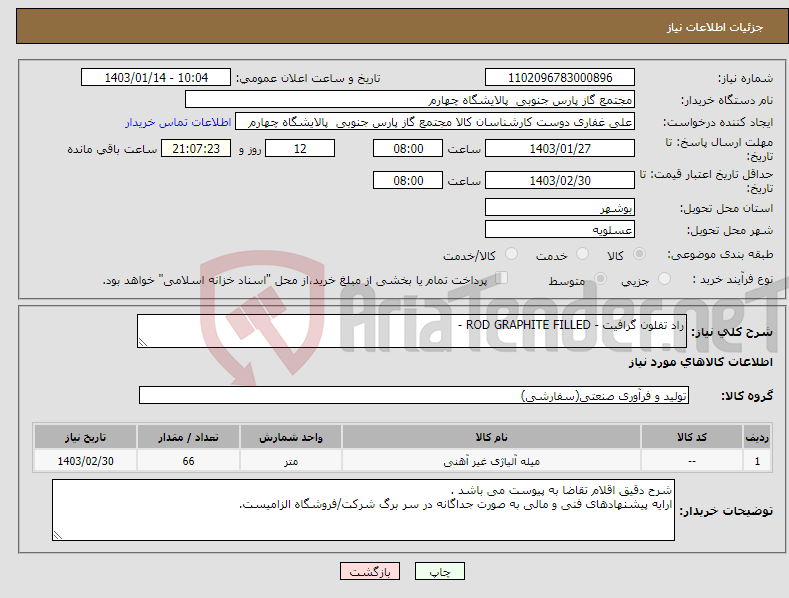
Task: Click the unit cell متر
Action: (x=291, y=461)
